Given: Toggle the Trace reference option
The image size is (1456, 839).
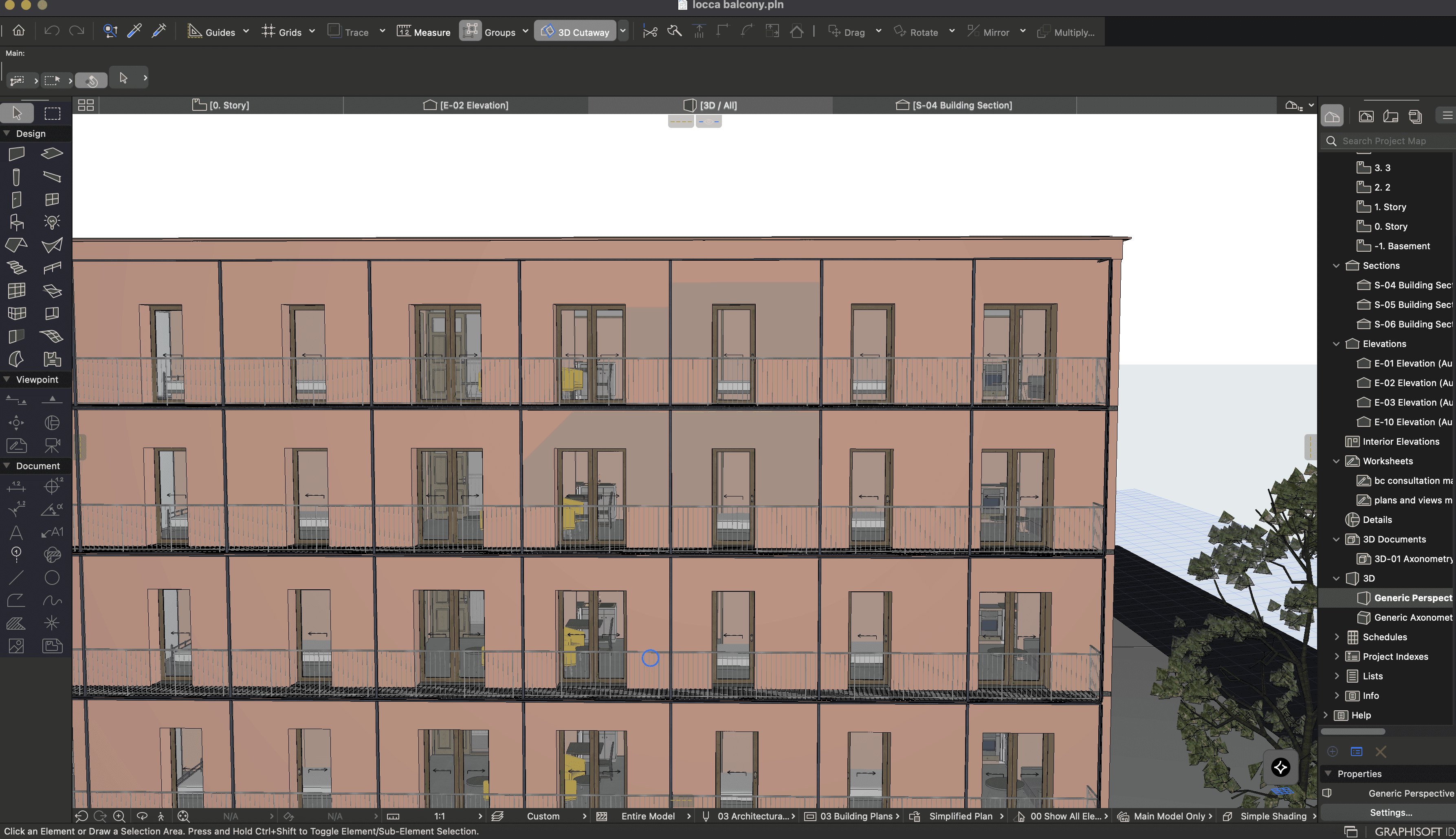Looking at the screenshot, I should point(348,32).
